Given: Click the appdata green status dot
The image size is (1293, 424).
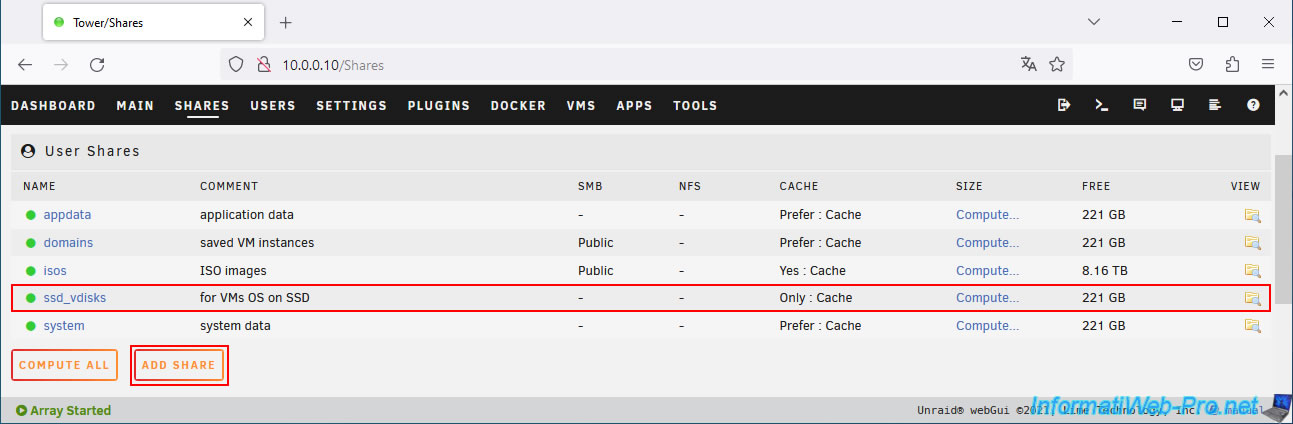Looking at the screenshot, I should 31,215.
